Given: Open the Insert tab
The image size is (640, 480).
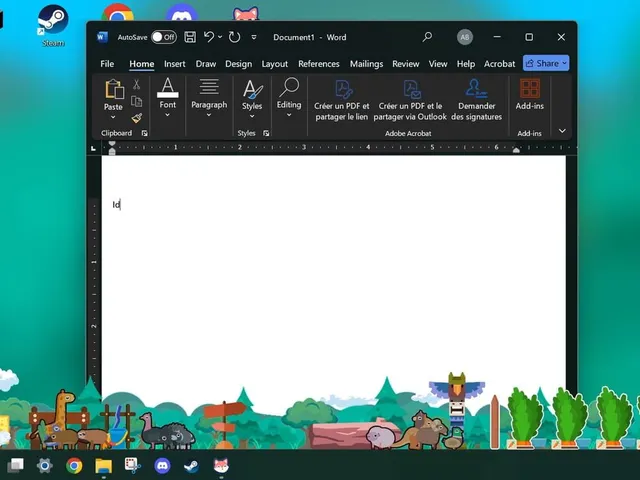Looking at the screenshot, I should pos(174,64).
